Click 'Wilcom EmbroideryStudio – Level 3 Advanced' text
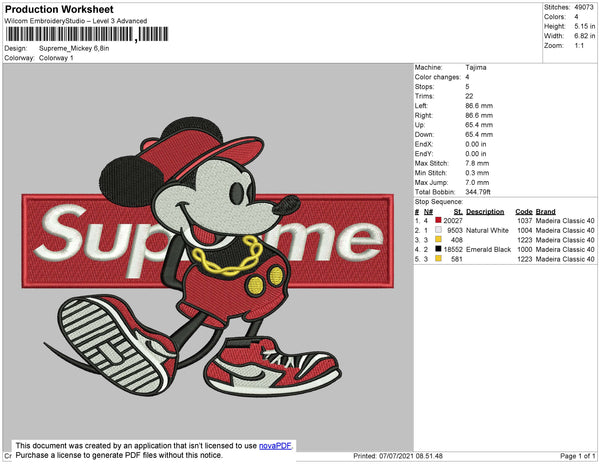The width and height of the screenshot is (600, 464). (76, 21)
